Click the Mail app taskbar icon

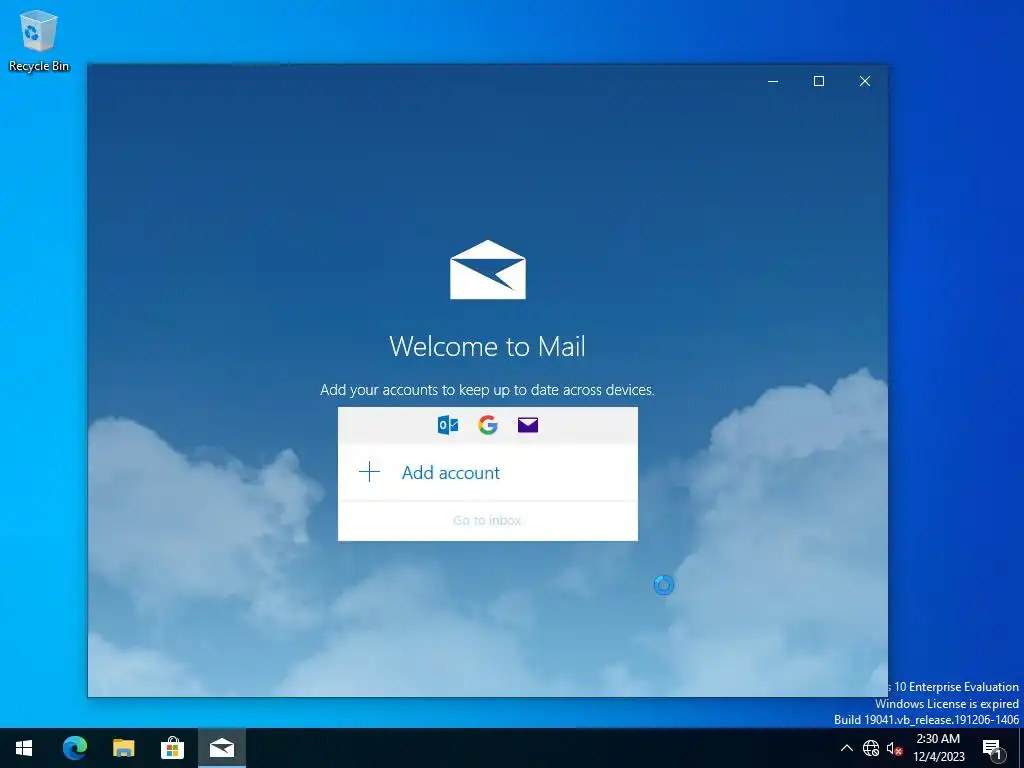pyautogui.click(x=222, y=748)
